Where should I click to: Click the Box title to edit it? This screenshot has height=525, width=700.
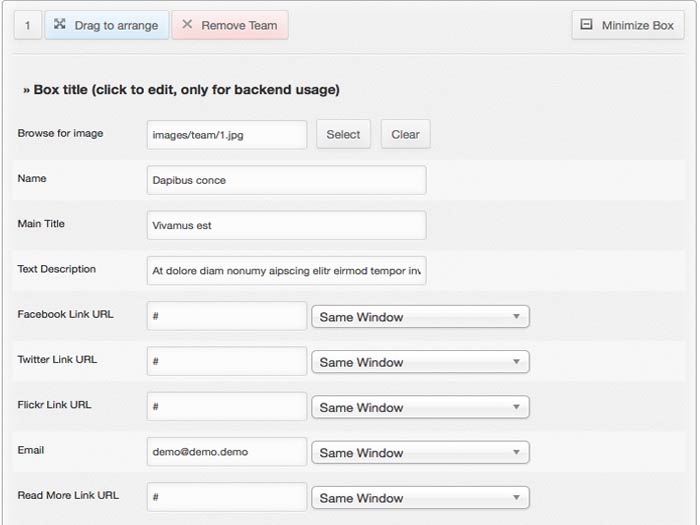click(181, 90)
